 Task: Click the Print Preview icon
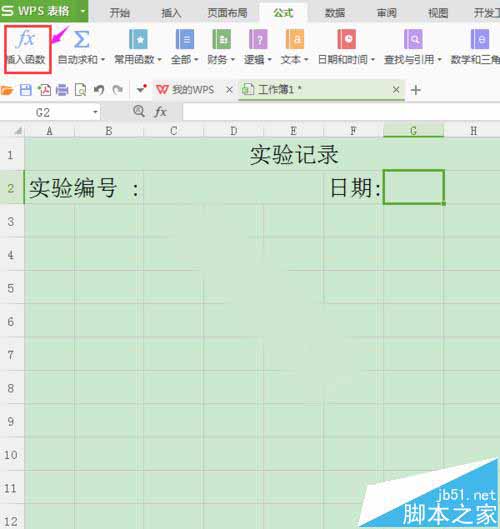(80, 90)
